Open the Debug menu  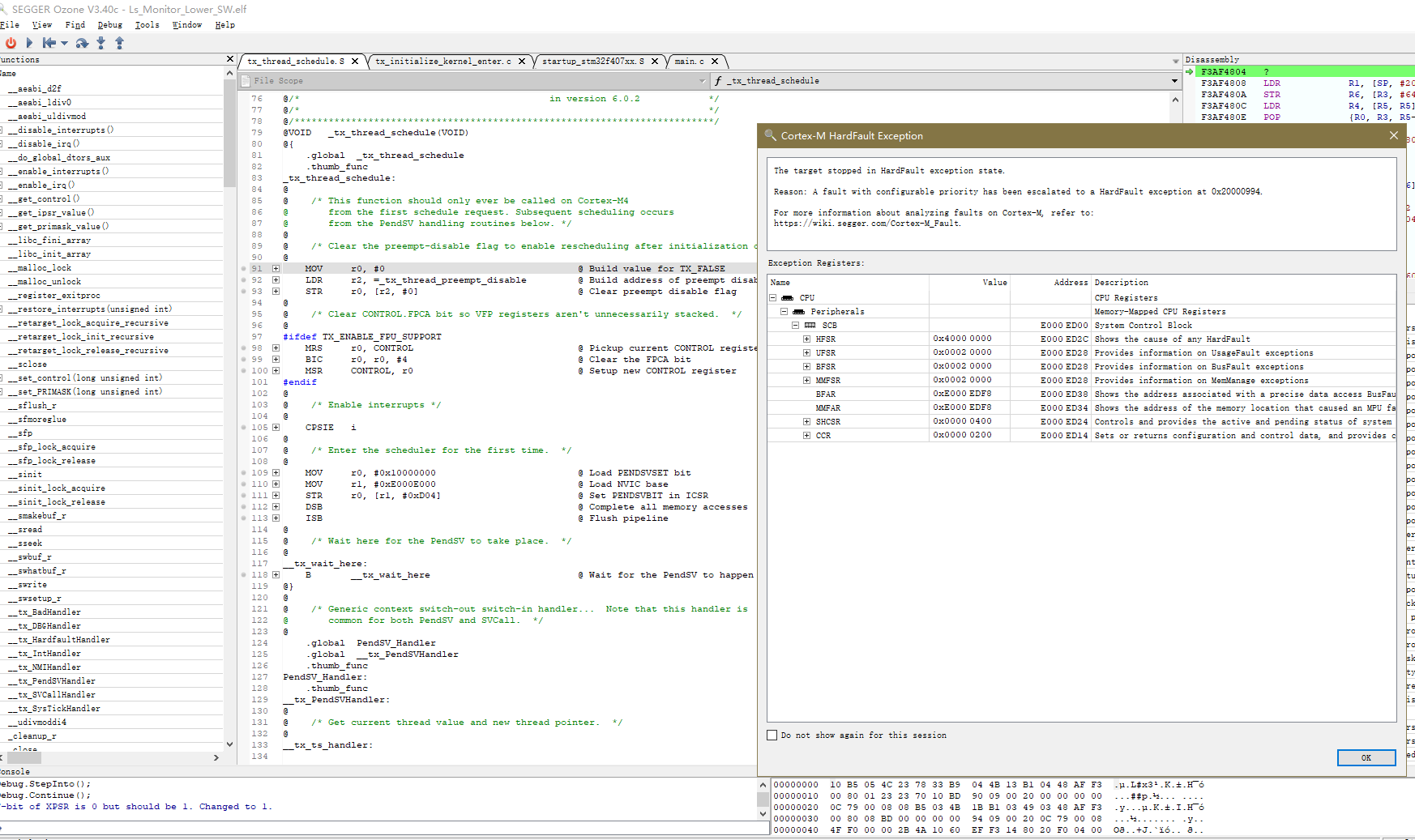tap(110, 24)
